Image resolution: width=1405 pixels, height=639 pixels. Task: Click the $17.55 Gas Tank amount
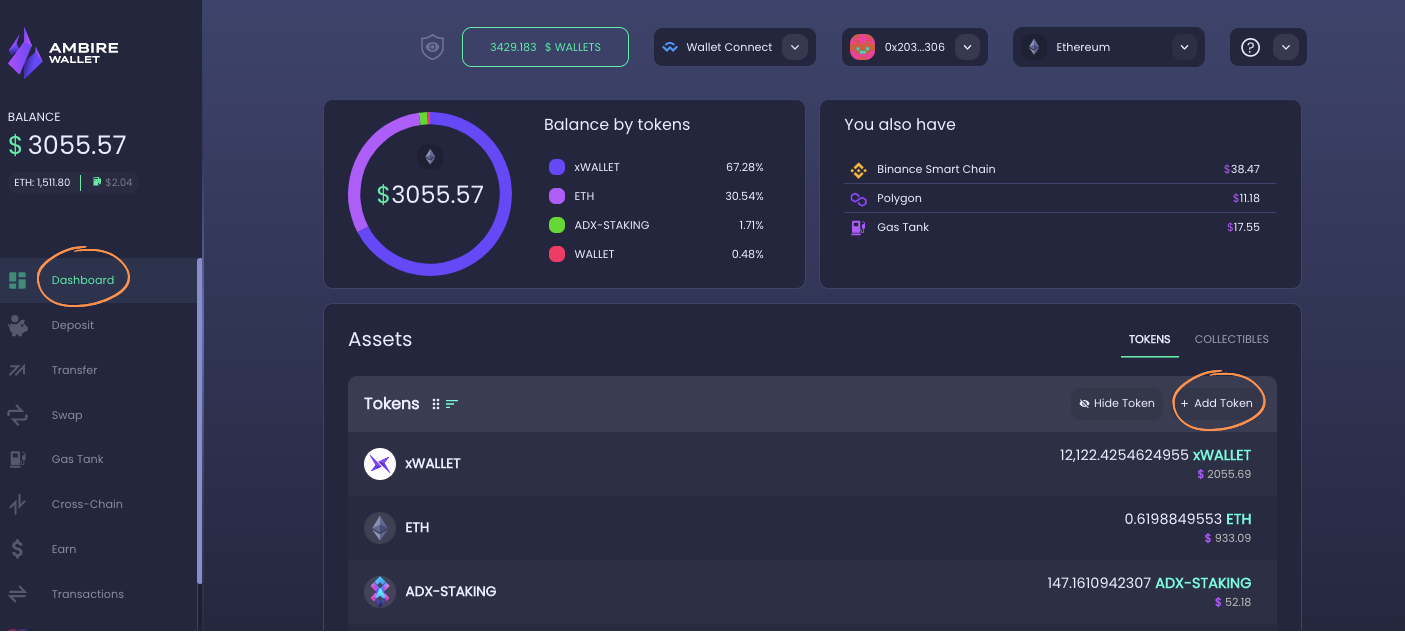click(1243, 227)
